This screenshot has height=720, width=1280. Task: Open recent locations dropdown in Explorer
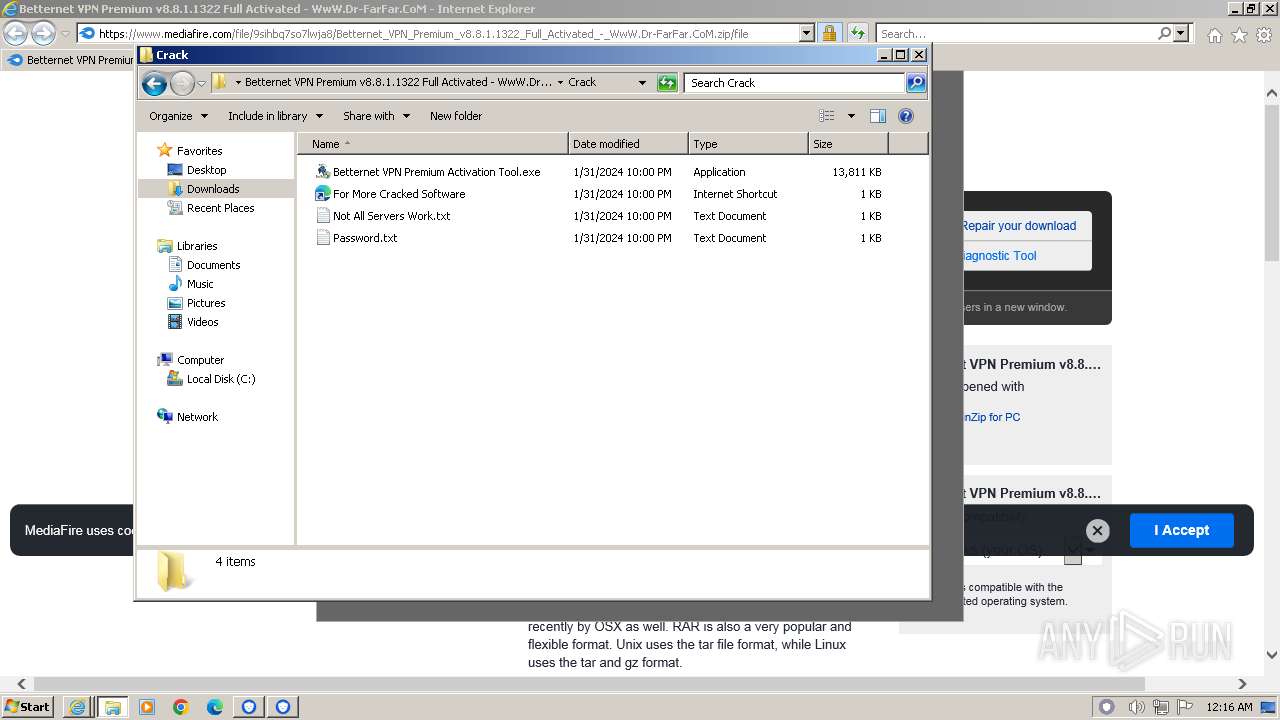201,83
